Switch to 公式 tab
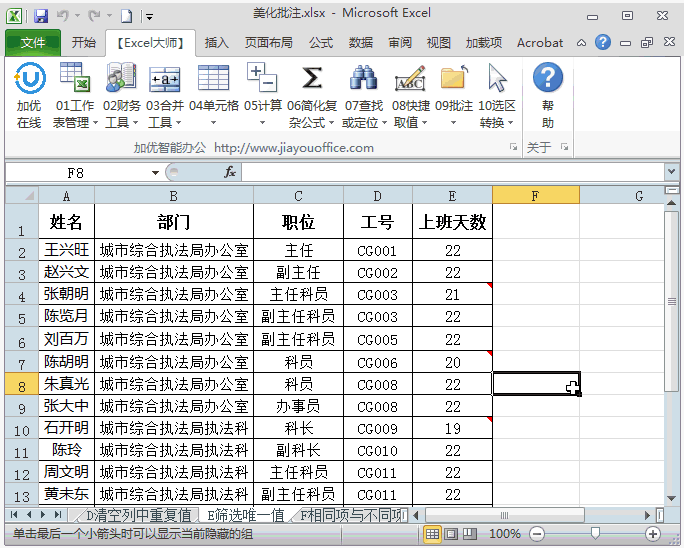Screen dimensions: 684x548 (x=321, y=43)
